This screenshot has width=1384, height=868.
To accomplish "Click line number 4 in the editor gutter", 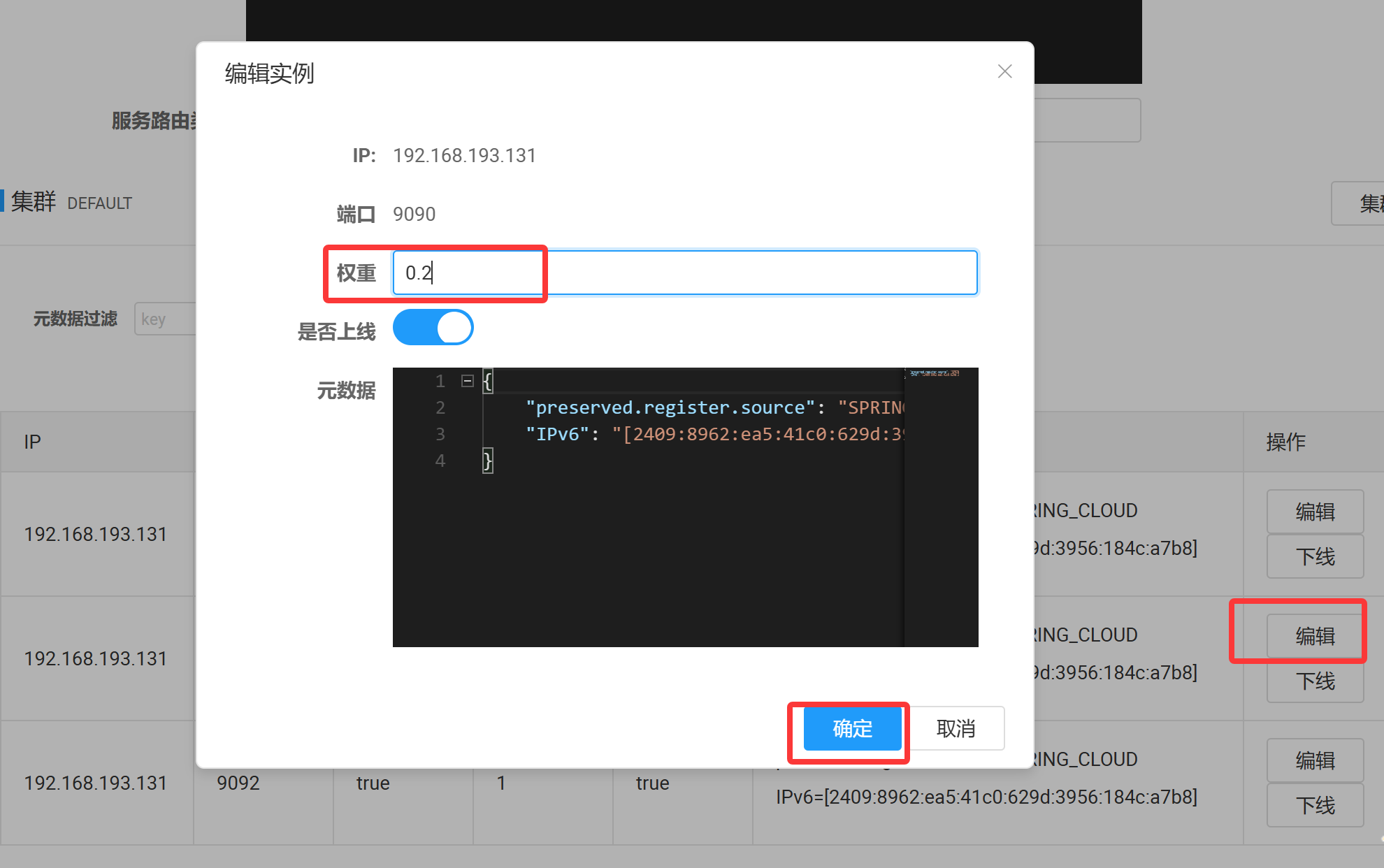I will click(440, 461).
